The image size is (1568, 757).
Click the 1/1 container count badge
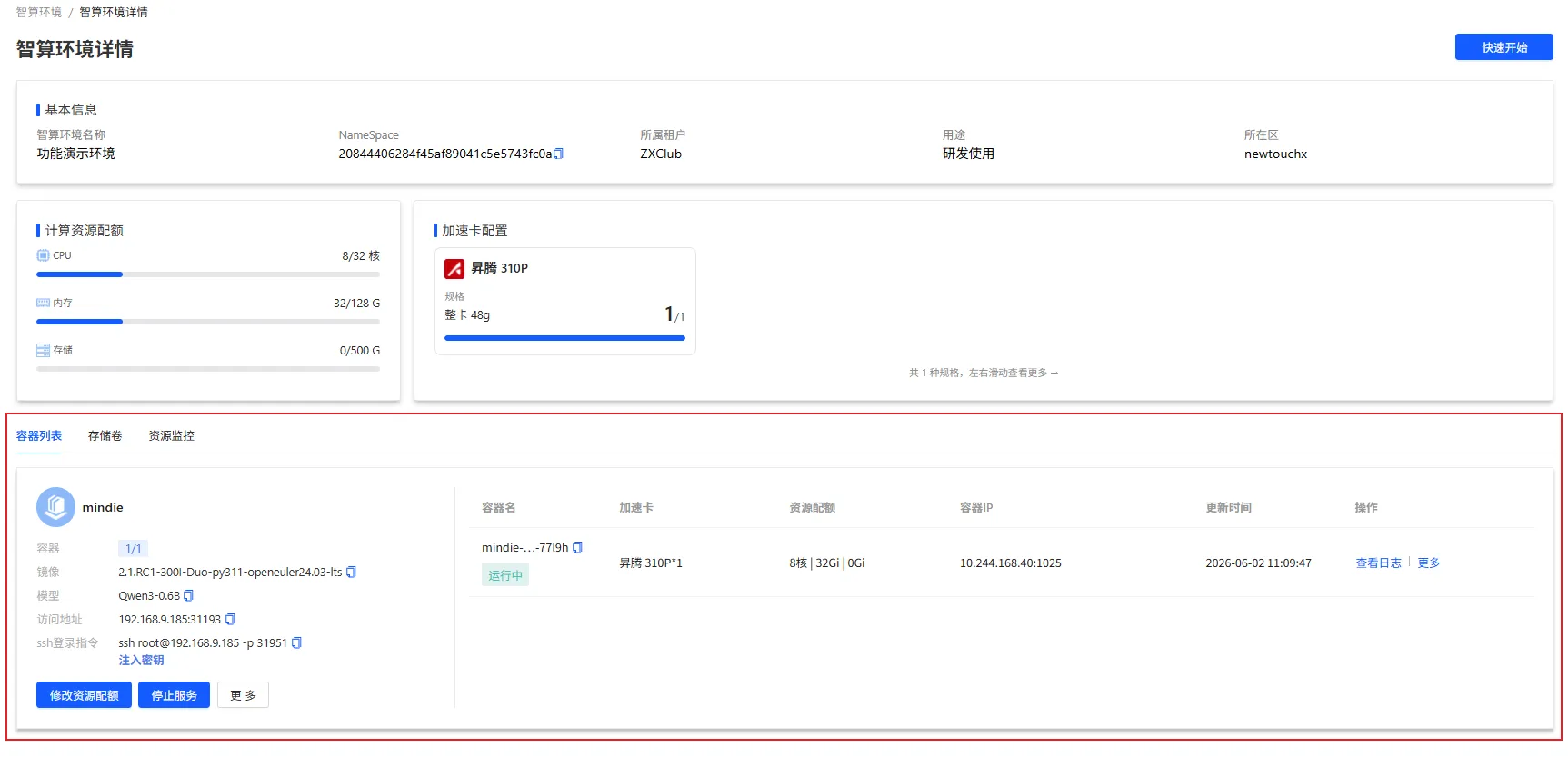133,548
